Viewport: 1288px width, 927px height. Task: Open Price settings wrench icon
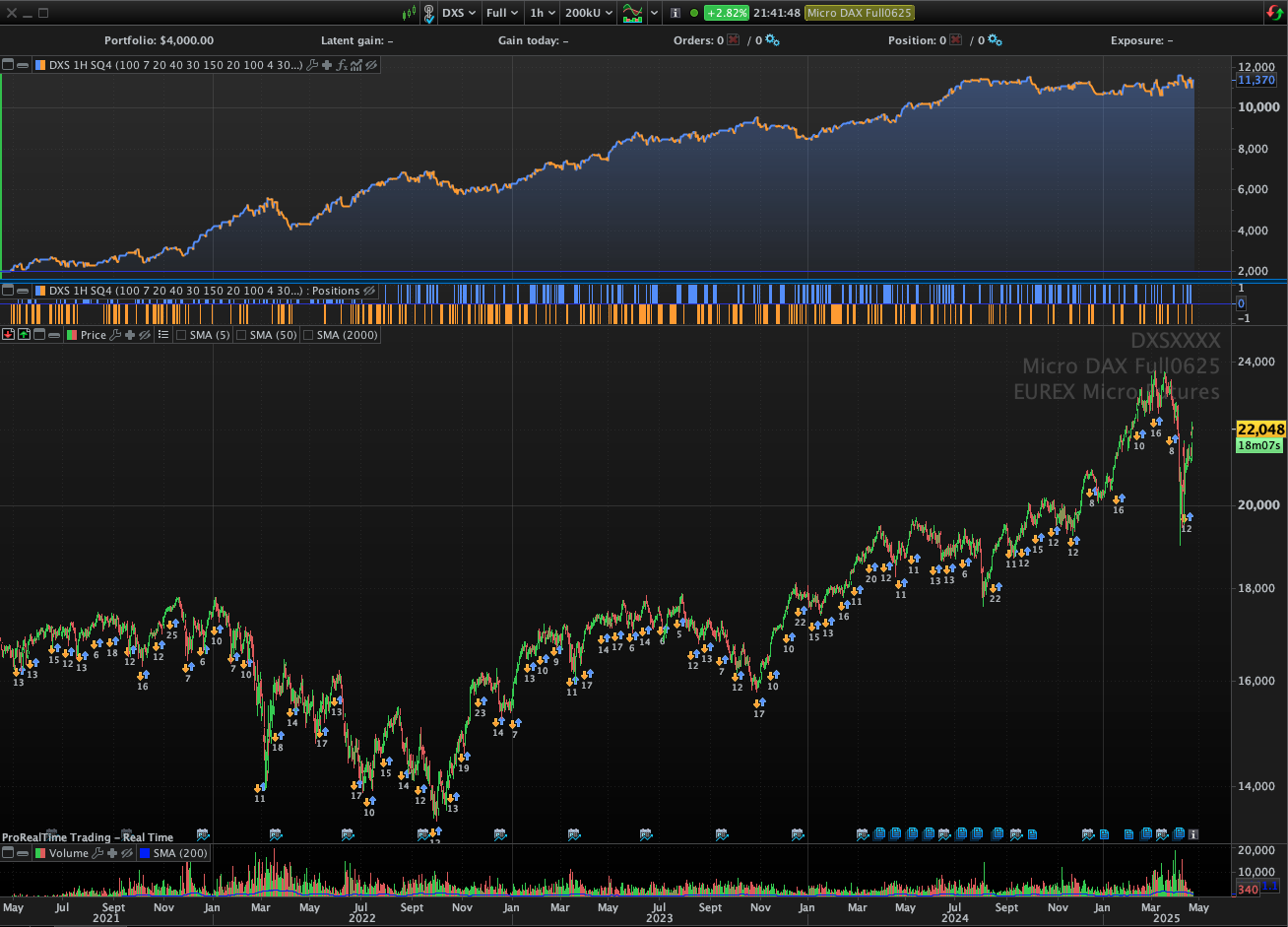click(x=115, y=335)
